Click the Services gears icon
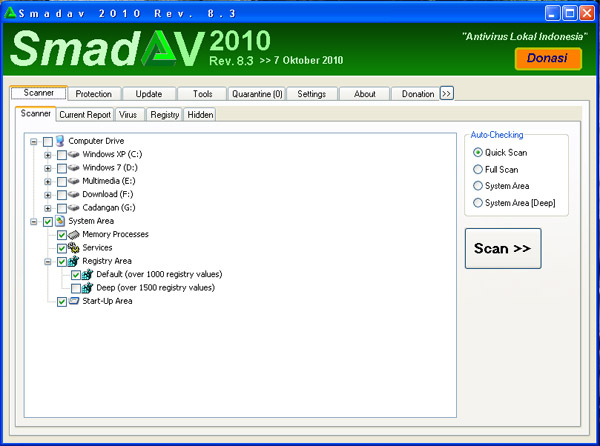The image size is (600, 446). (73, 248)
